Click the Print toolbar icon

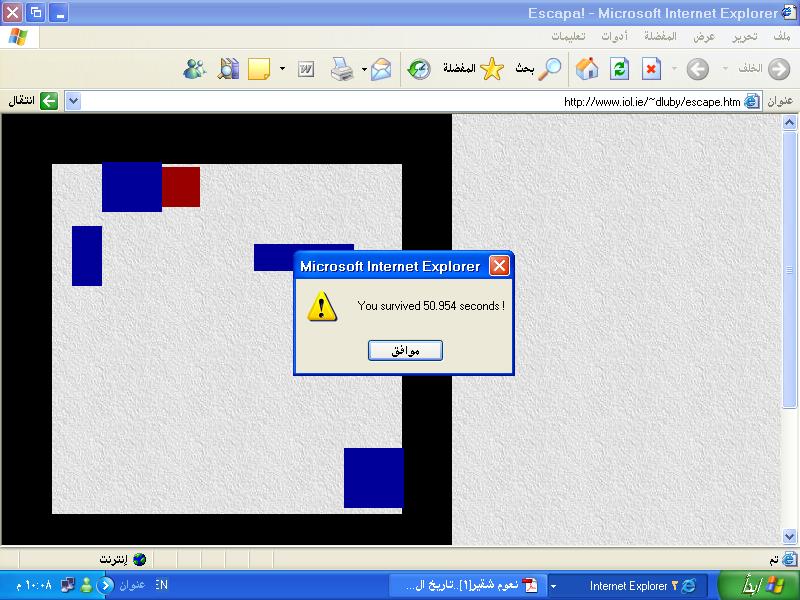coord(342,69)
